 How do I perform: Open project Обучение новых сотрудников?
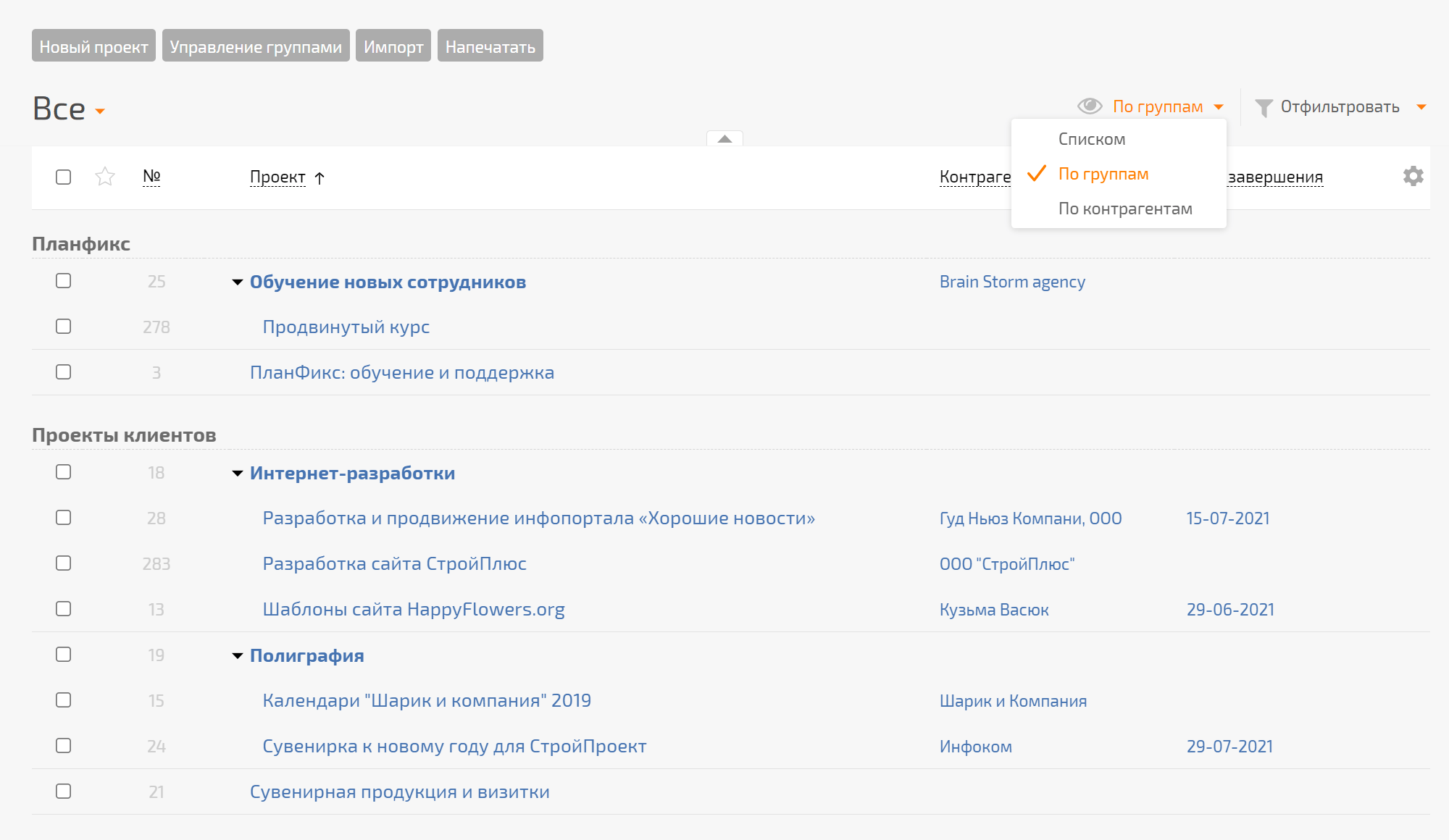[x=388, y=282]
